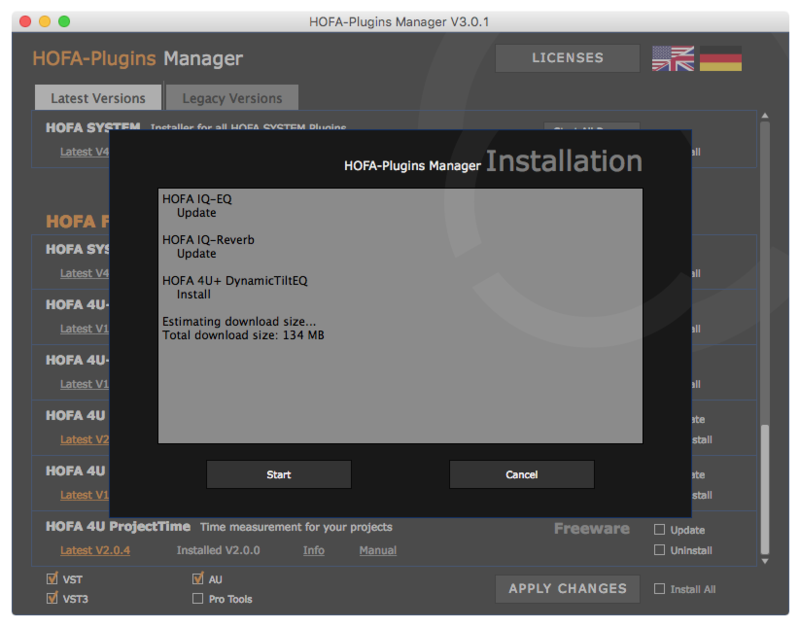Switch language to German flag
This screenshot has width=800, height=628.
click(720, 58)
